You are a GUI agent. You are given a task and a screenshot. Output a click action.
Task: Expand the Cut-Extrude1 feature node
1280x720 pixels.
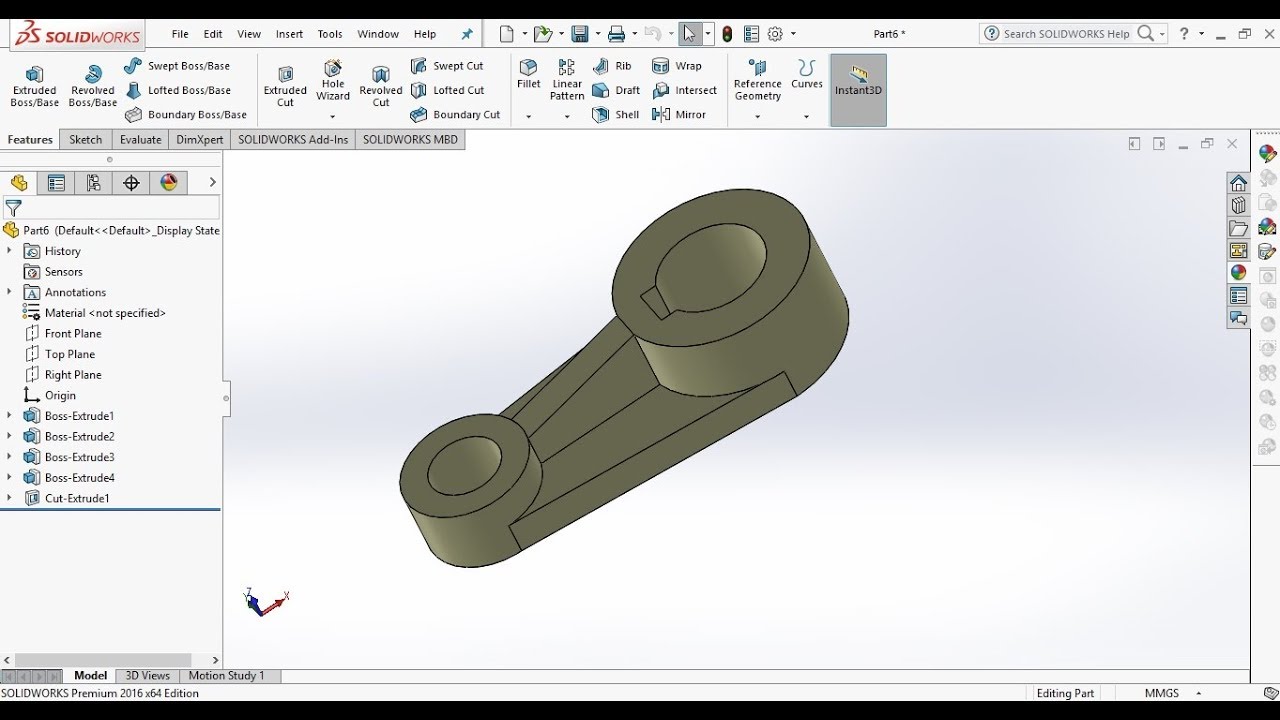9,498
